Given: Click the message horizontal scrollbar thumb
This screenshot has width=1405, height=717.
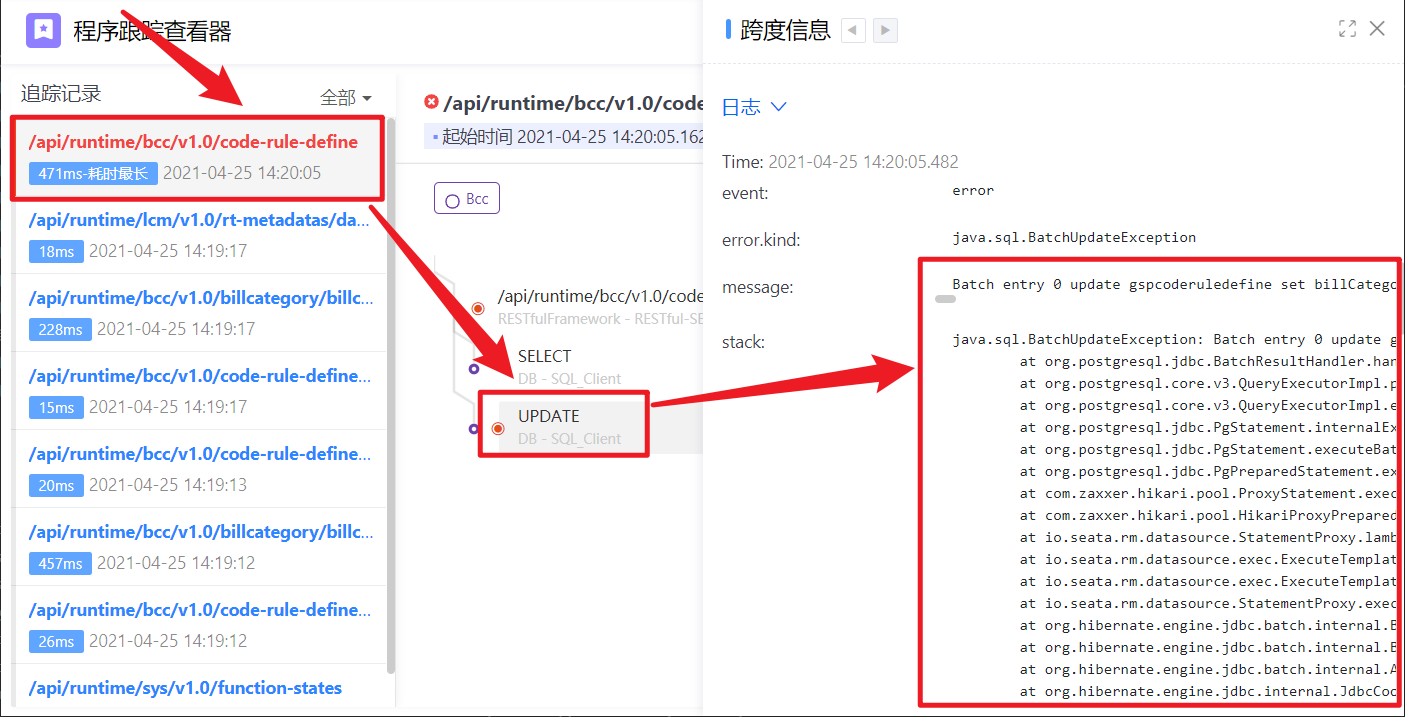Looking at the screenshot, I should click(945, 299).
